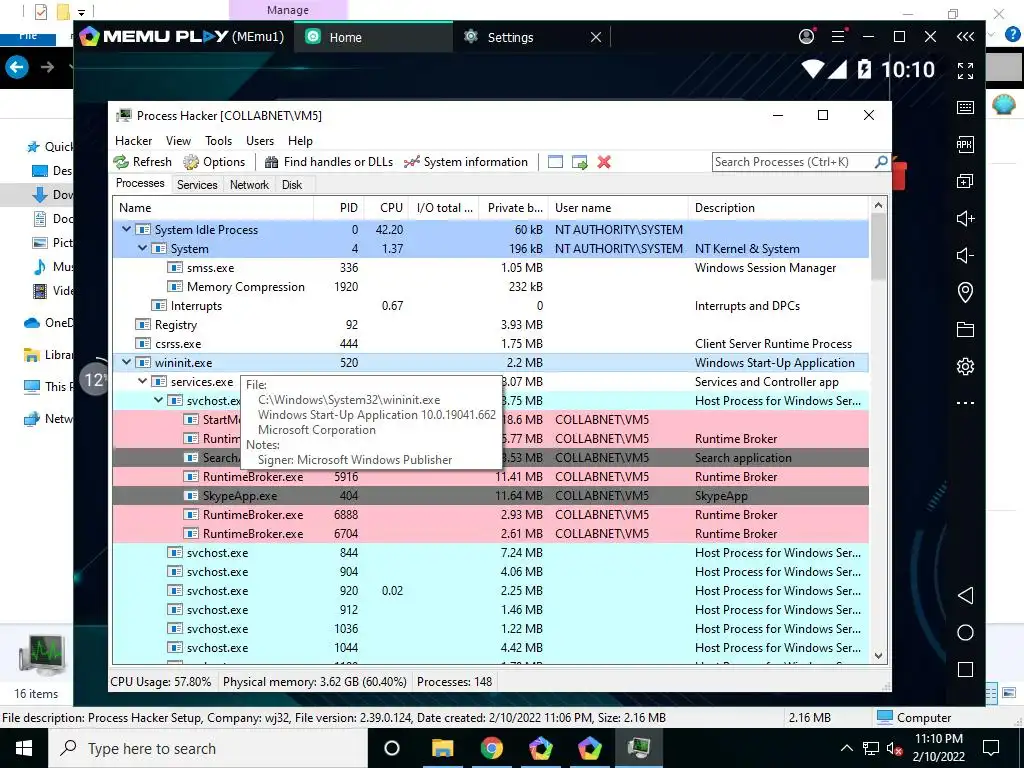Sort by the CPU column header
Screen dimensions: 1024x768
point(386,208)
